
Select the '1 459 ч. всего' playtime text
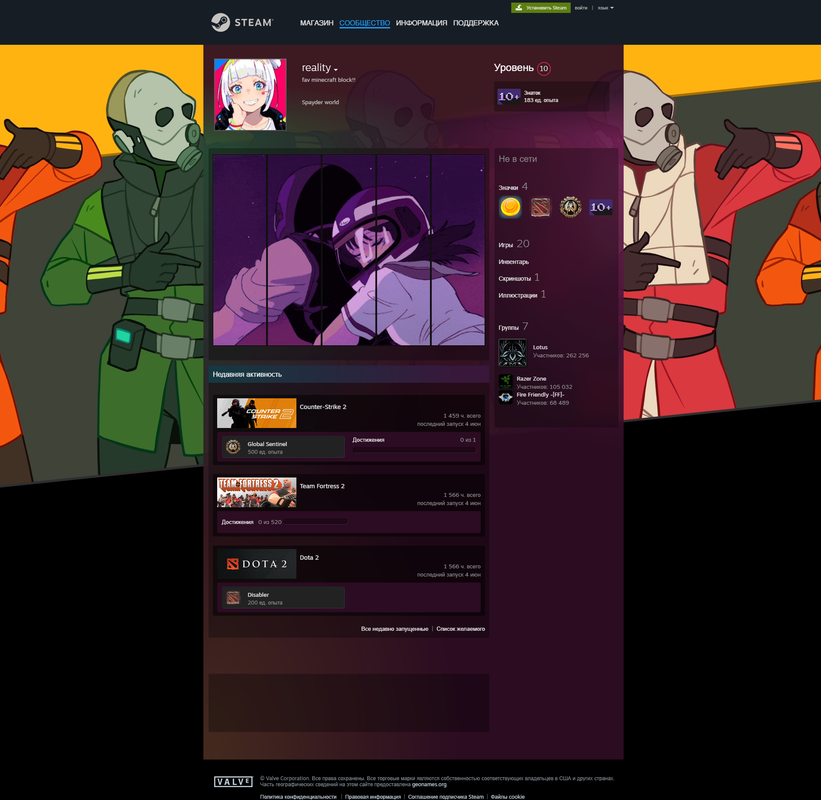pyautogui.click(x=462, y=416)
